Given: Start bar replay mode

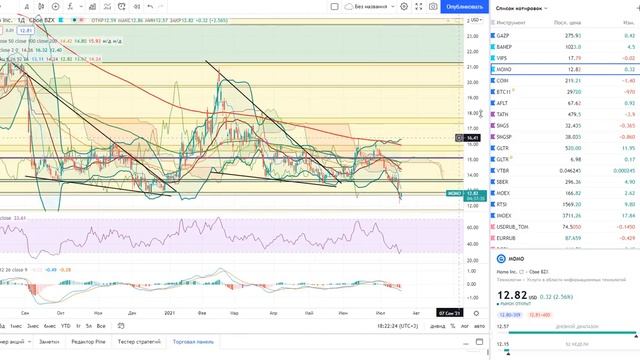Looking at the screenshot, I should [137, 7].
